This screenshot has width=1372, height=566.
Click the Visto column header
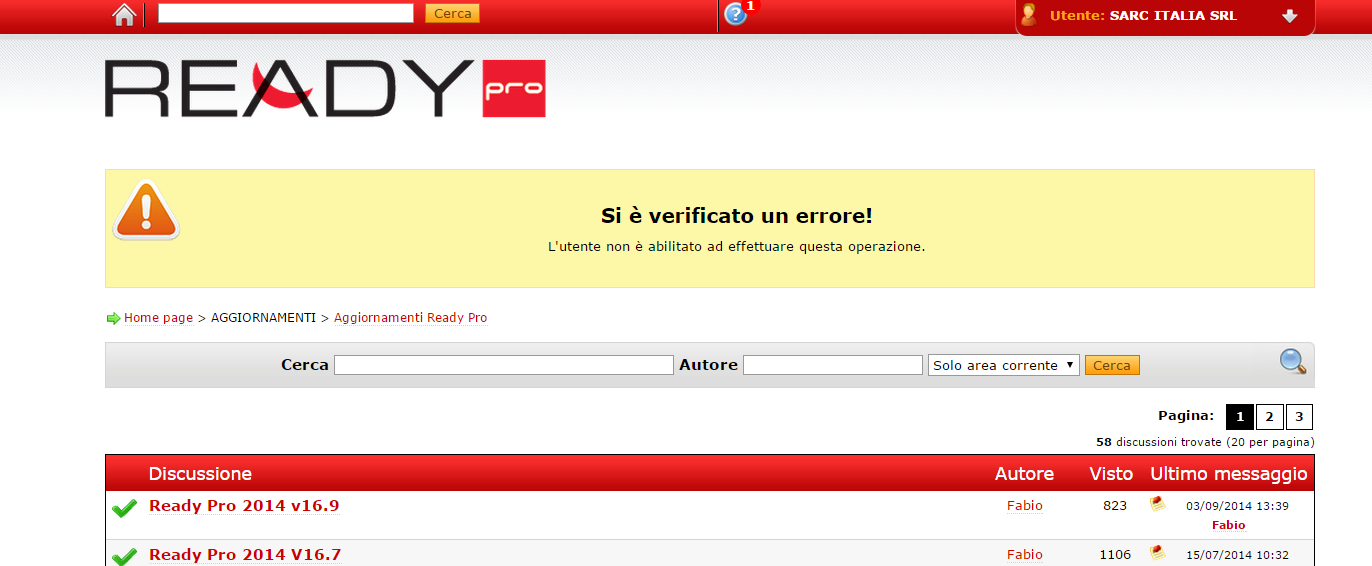(x=1111, y=474)
